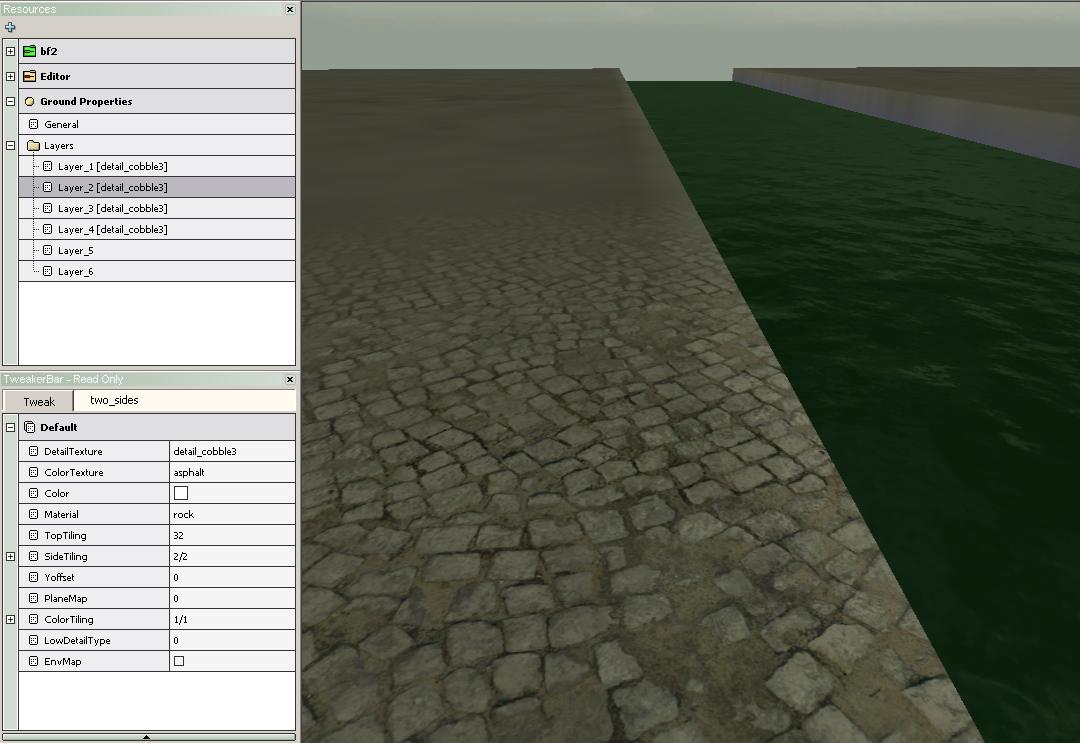Select Layer_5 in the Layers tree
The width and height of the screenshot is (1080, 743).
(x=75, y=251)
